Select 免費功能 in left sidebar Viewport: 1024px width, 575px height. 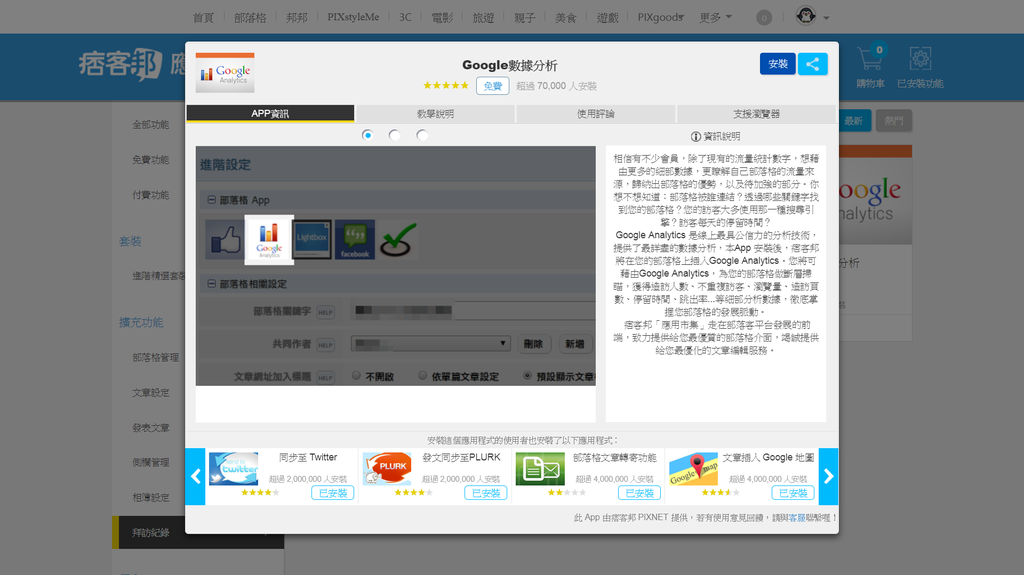click(x=151, y=159)
